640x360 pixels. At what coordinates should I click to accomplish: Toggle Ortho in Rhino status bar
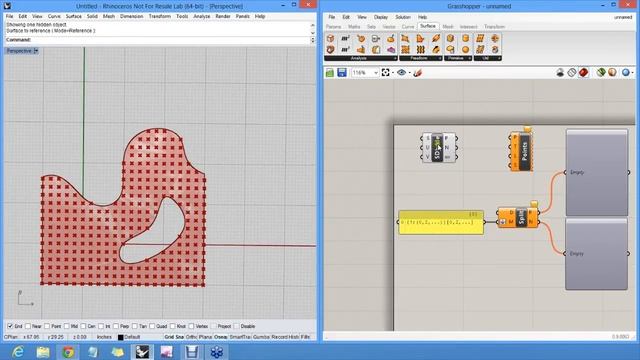point(191,337)
